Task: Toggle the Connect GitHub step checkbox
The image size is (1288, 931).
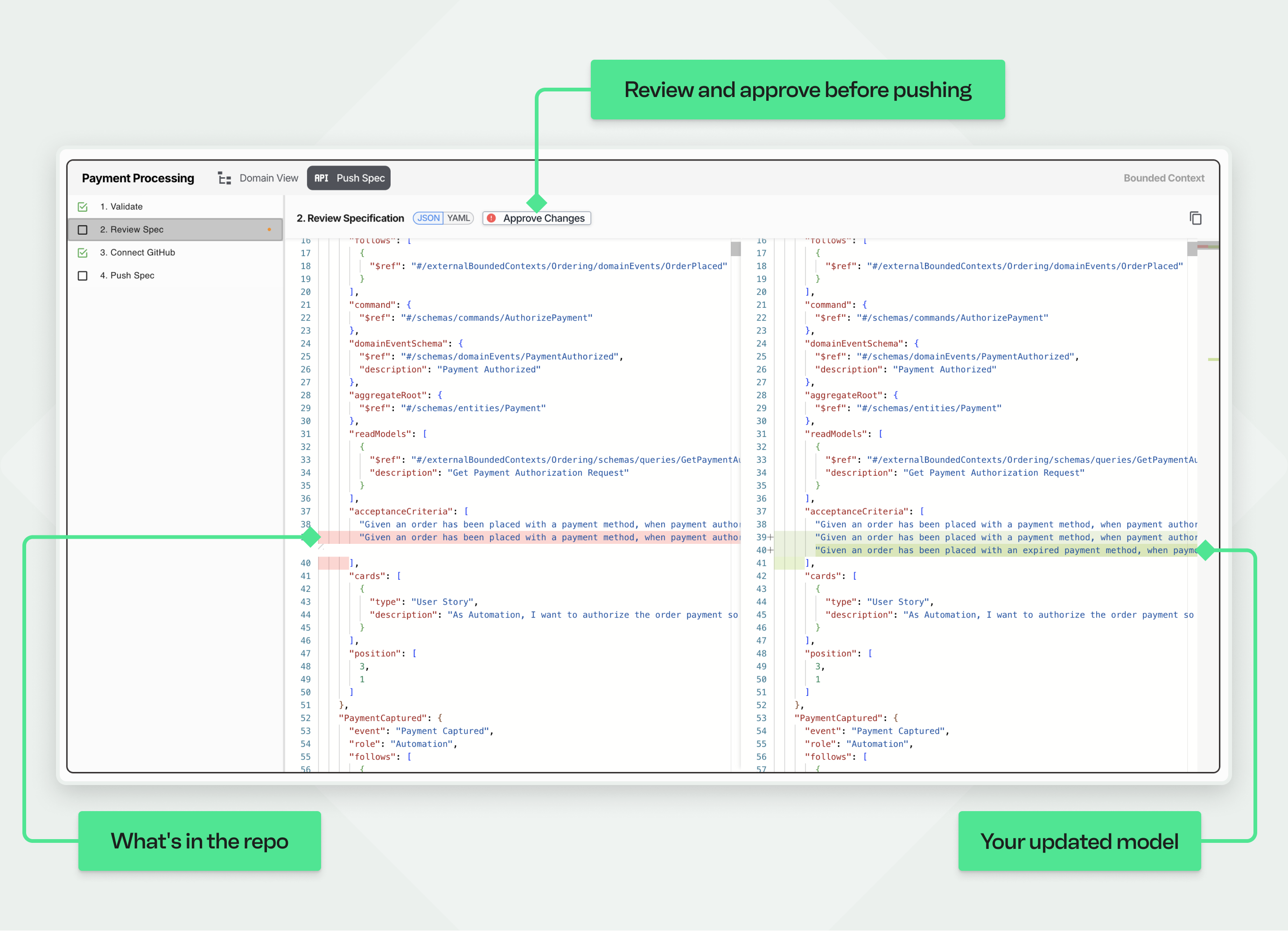Action: click(83, 253)
